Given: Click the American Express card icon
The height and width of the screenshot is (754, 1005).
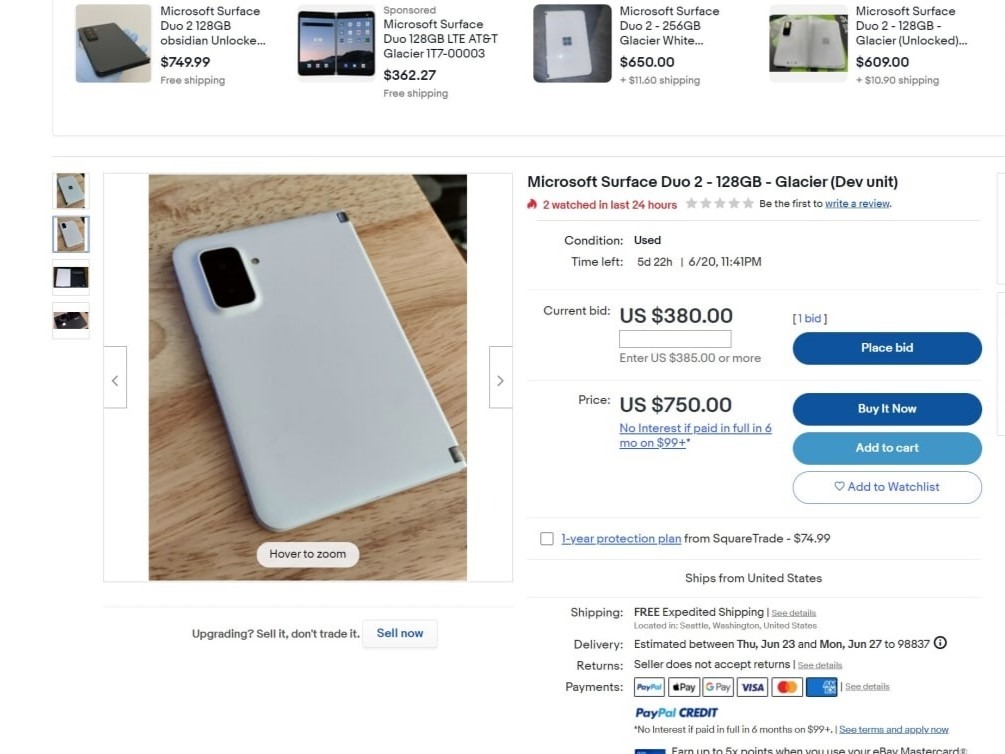Looking at the screenshot, I should pos(821,687).
